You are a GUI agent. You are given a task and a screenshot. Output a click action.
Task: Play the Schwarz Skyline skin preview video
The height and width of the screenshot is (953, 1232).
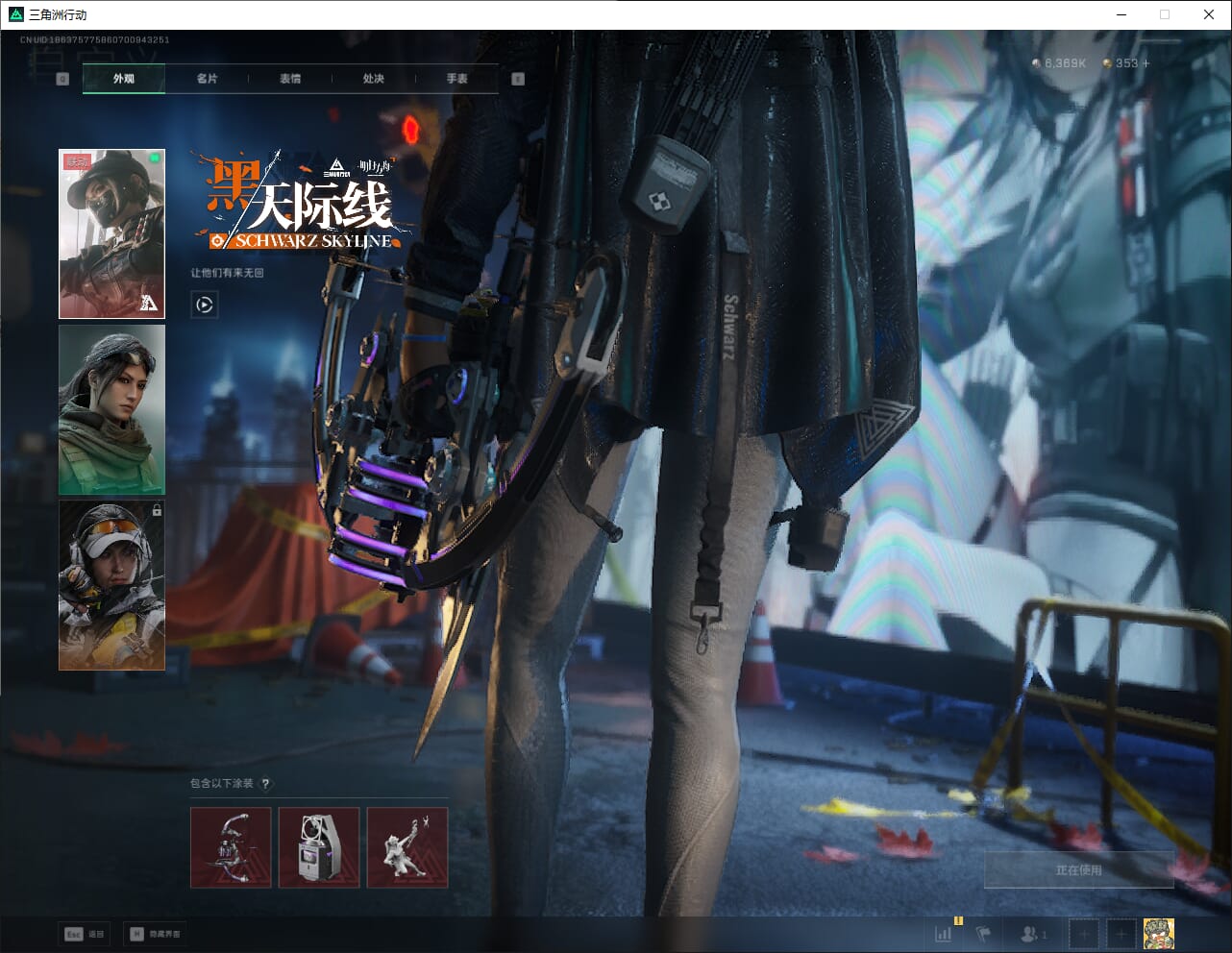(x=204, y=305)
